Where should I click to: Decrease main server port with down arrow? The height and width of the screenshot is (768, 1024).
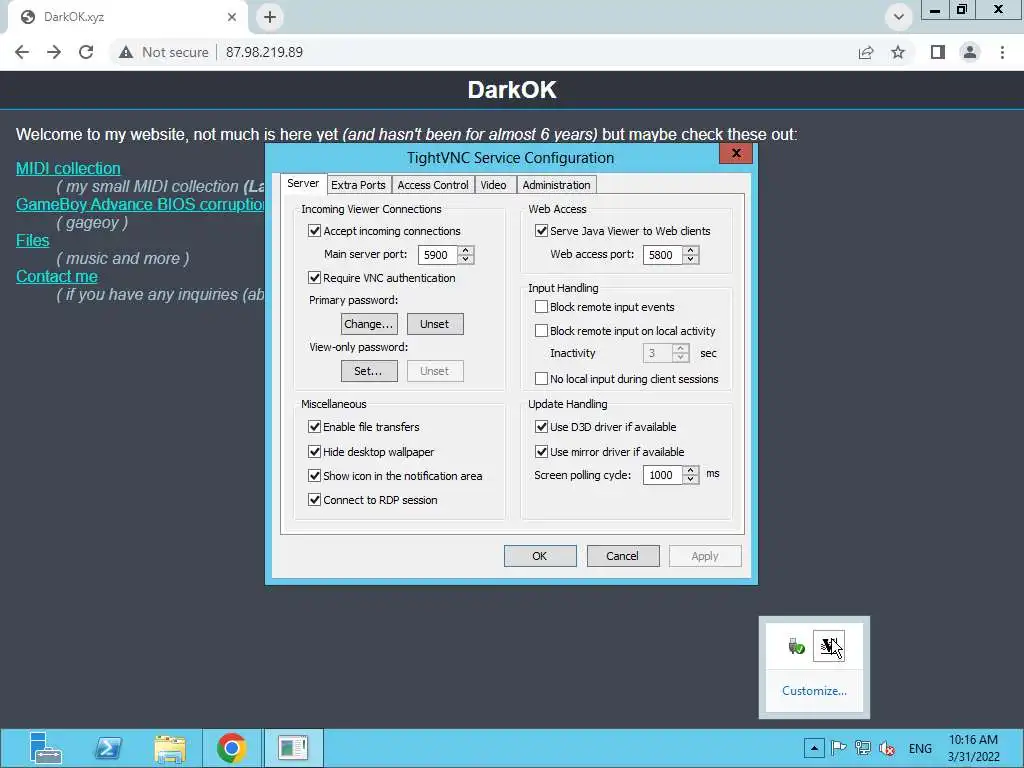(466, 259)
